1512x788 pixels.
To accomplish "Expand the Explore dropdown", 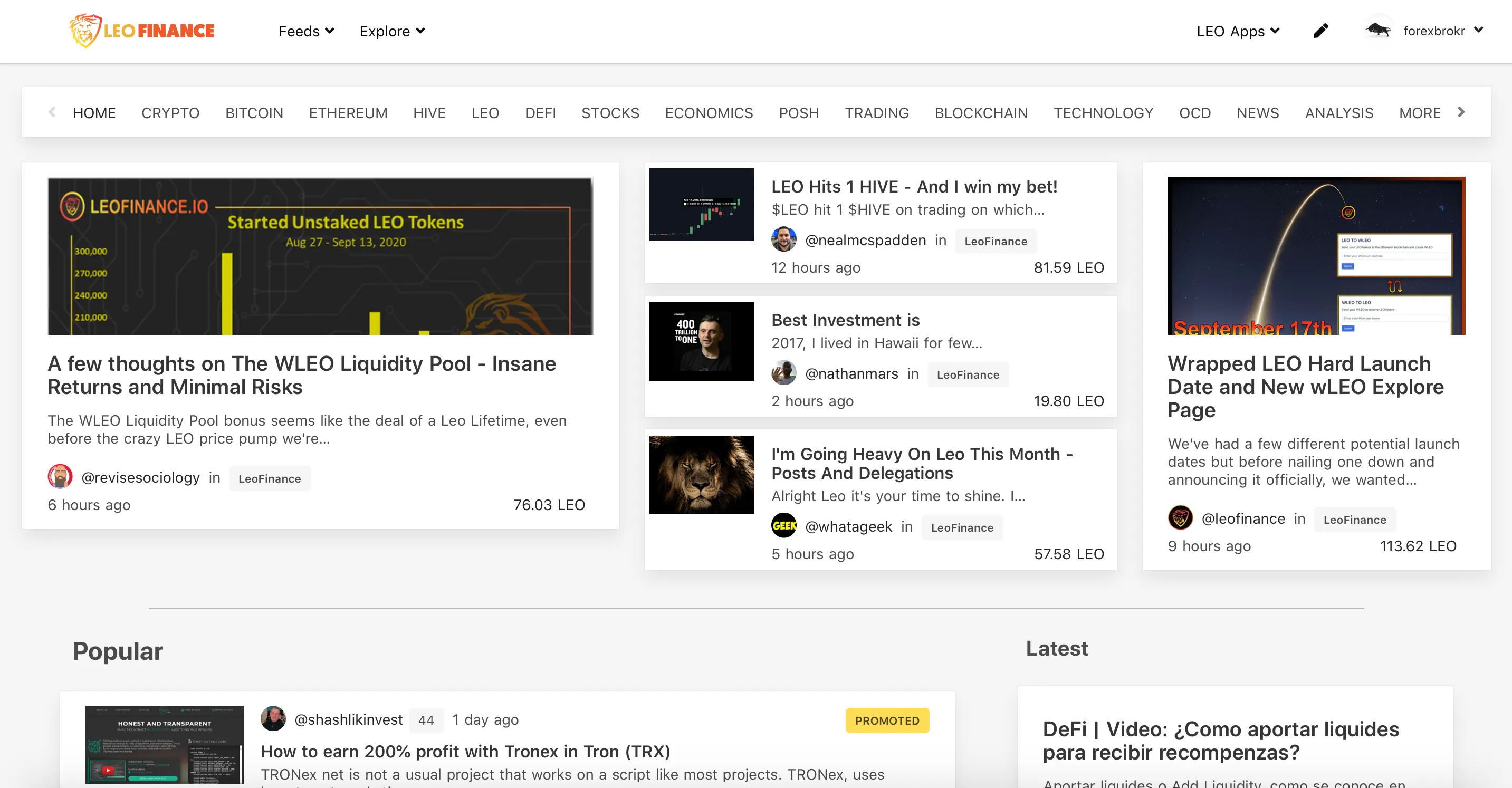I will coord(392,31).
